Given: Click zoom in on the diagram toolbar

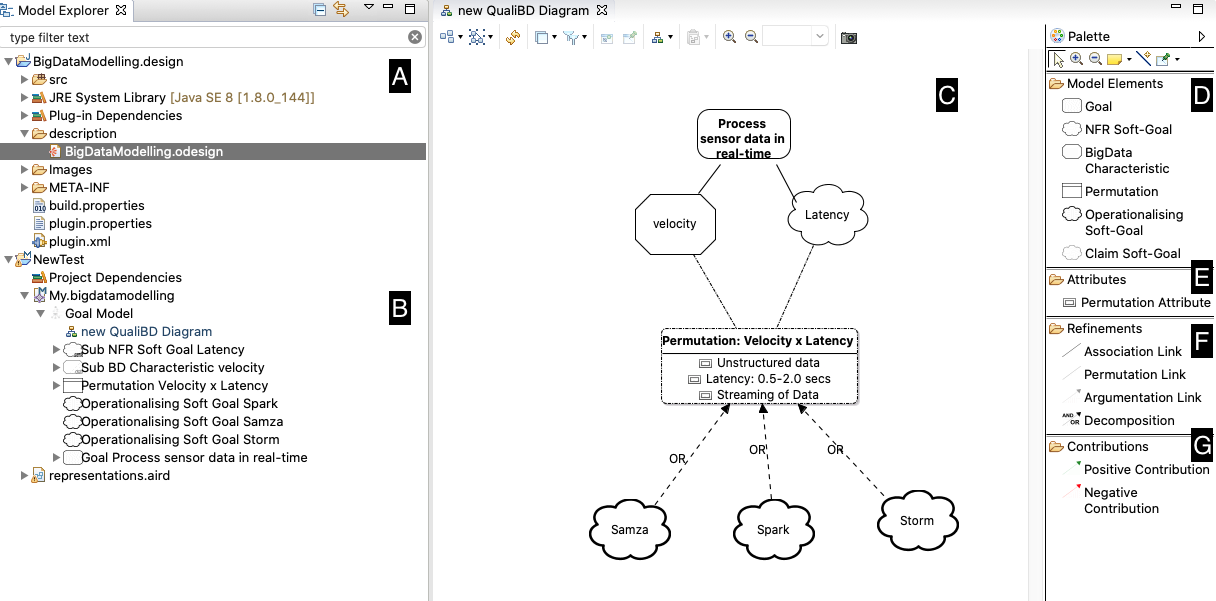Looking at the screenshot, I should [x=730, y=37].
